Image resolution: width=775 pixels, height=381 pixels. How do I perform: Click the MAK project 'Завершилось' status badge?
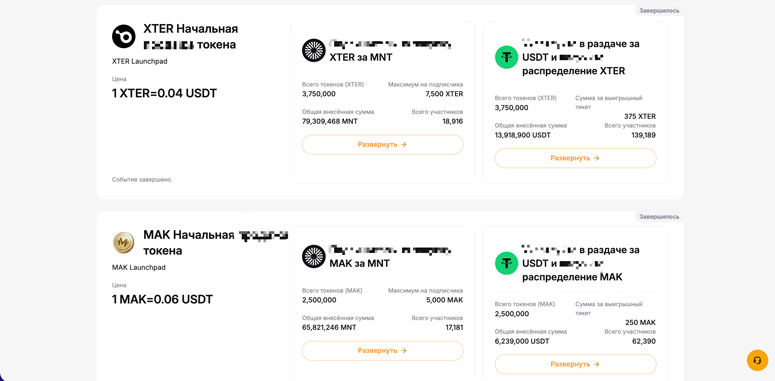click(x=659, y=216)
